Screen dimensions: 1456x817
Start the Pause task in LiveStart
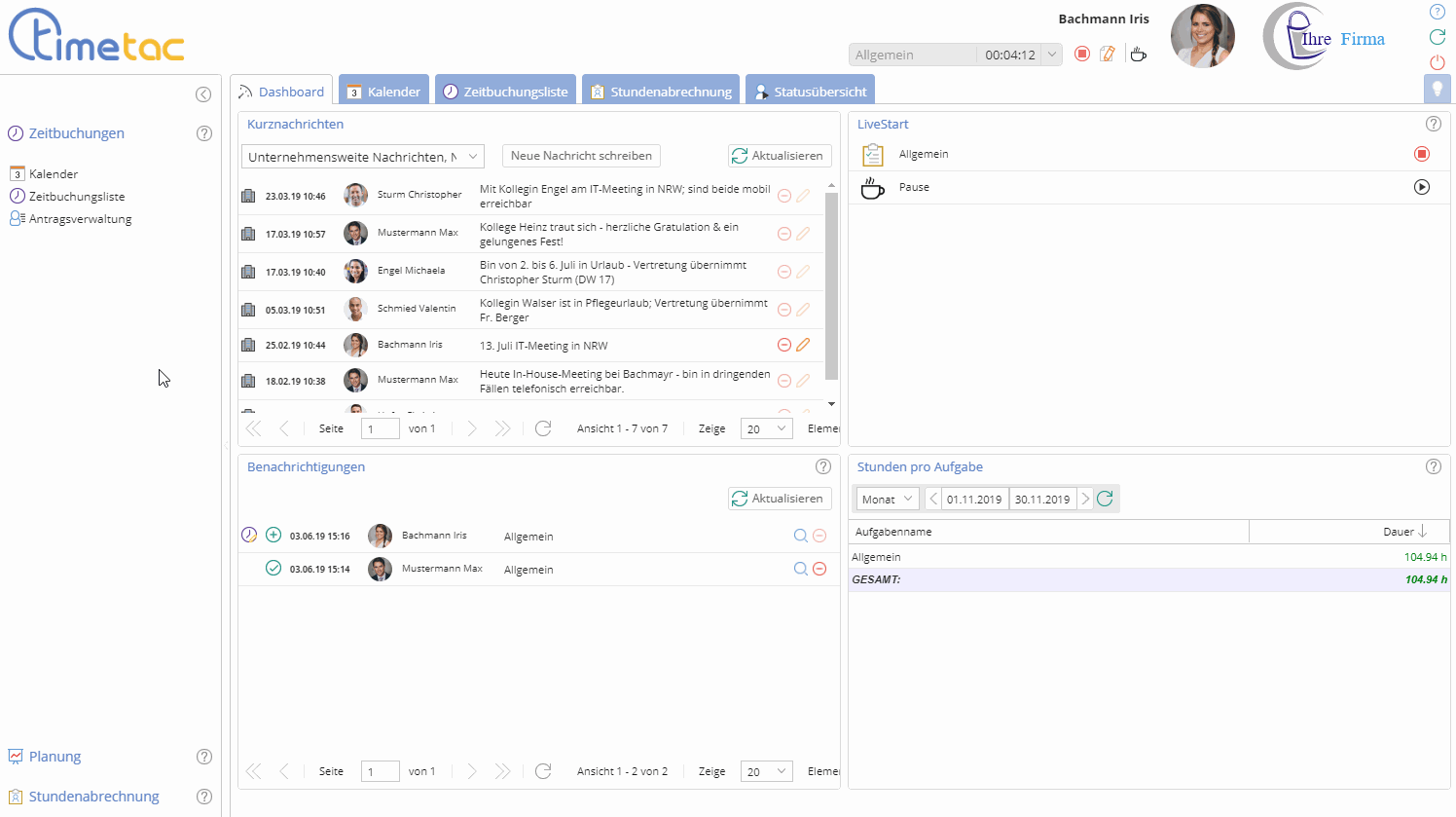tap(1421, 187)
